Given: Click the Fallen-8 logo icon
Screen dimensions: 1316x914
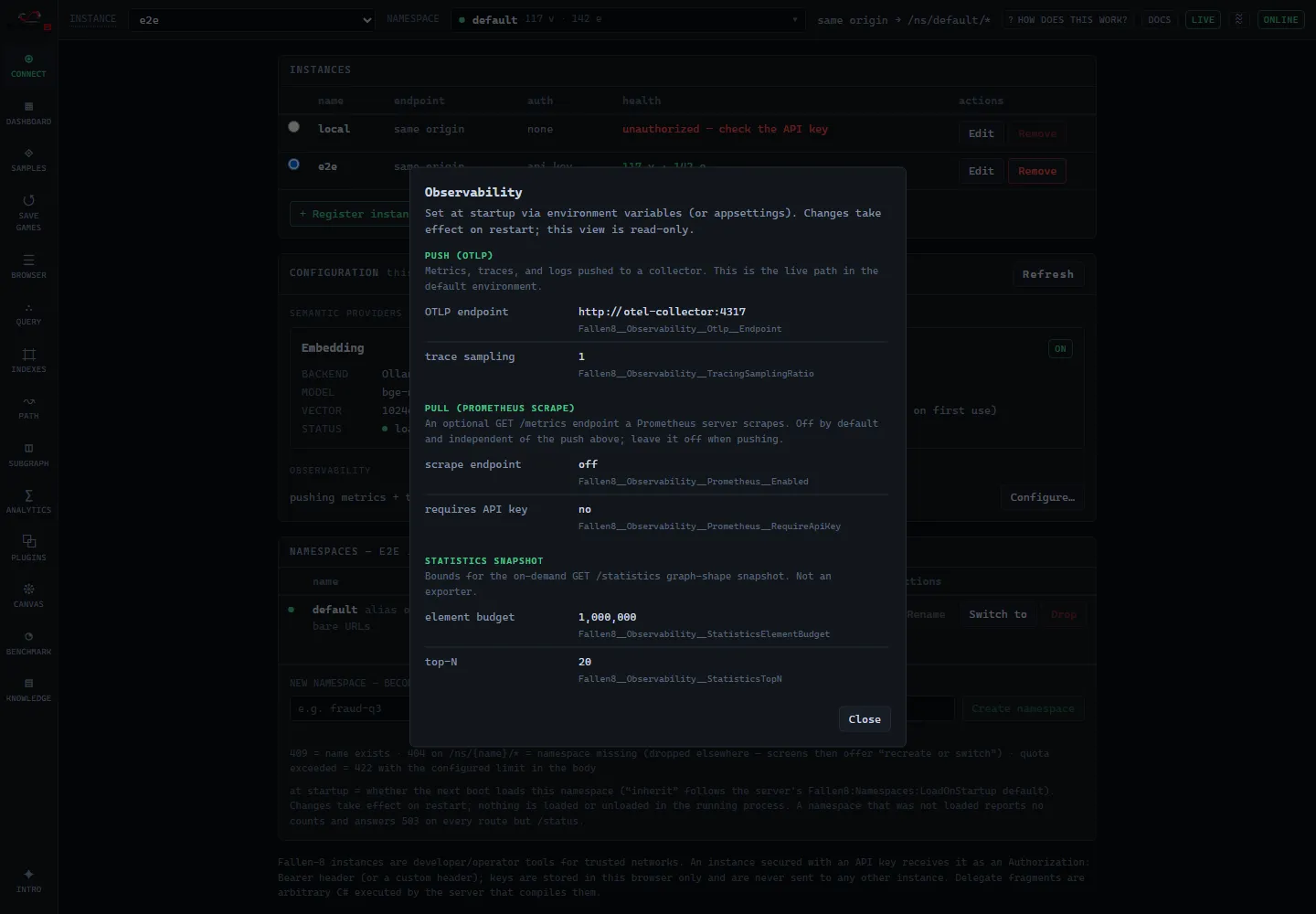Looking at the screenshot, I should (30, 19).
